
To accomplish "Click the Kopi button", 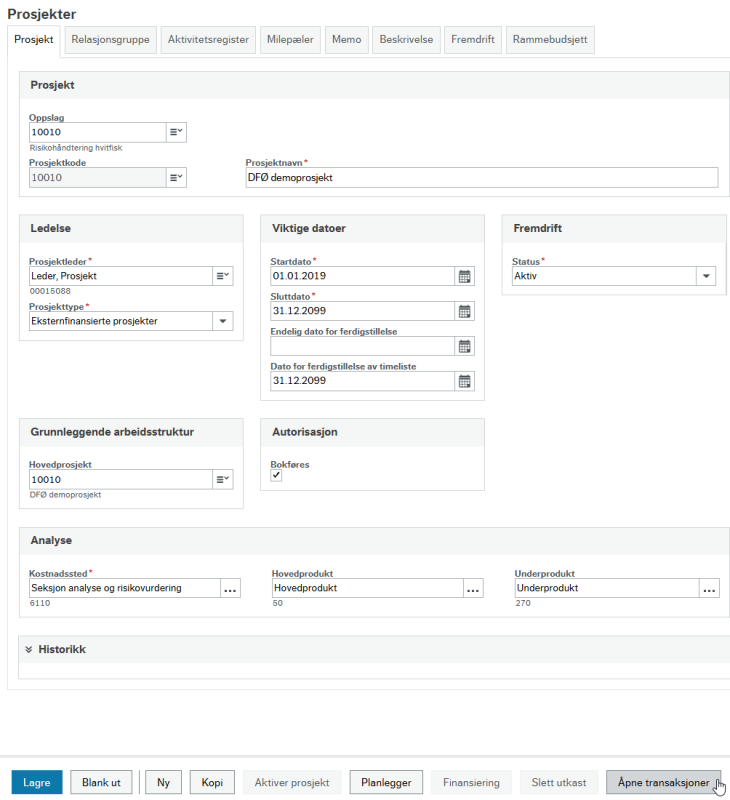I will pos(212,782).
